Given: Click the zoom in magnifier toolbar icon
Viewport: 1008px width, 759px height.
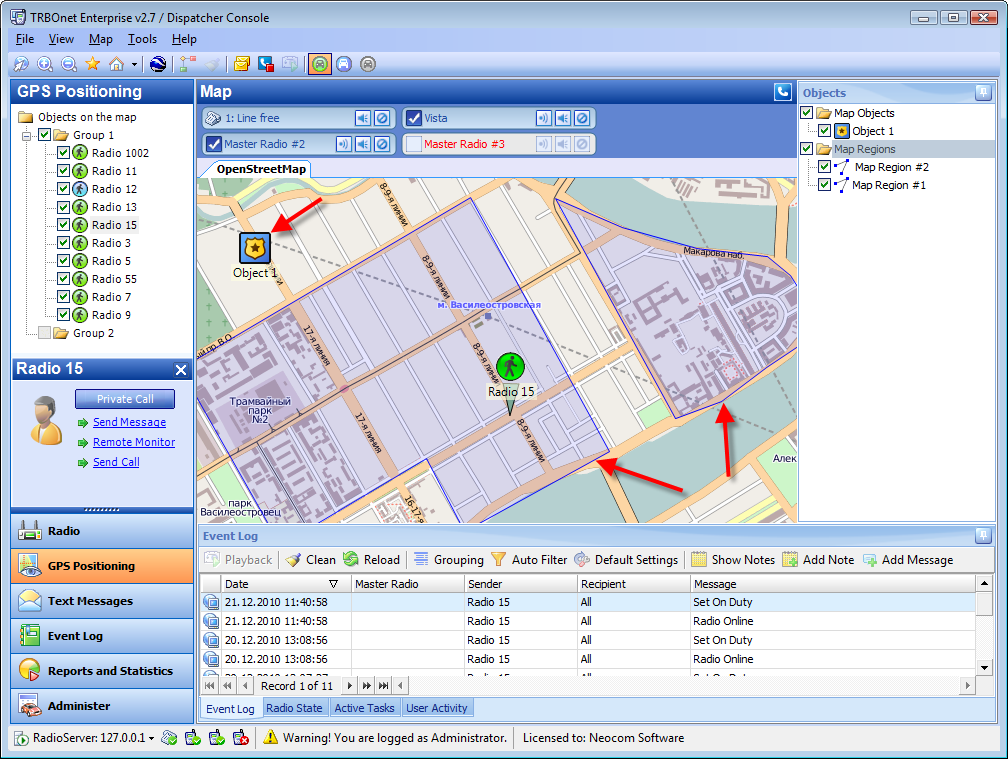Looking at the screenshot, I should (x=45, y=64).
